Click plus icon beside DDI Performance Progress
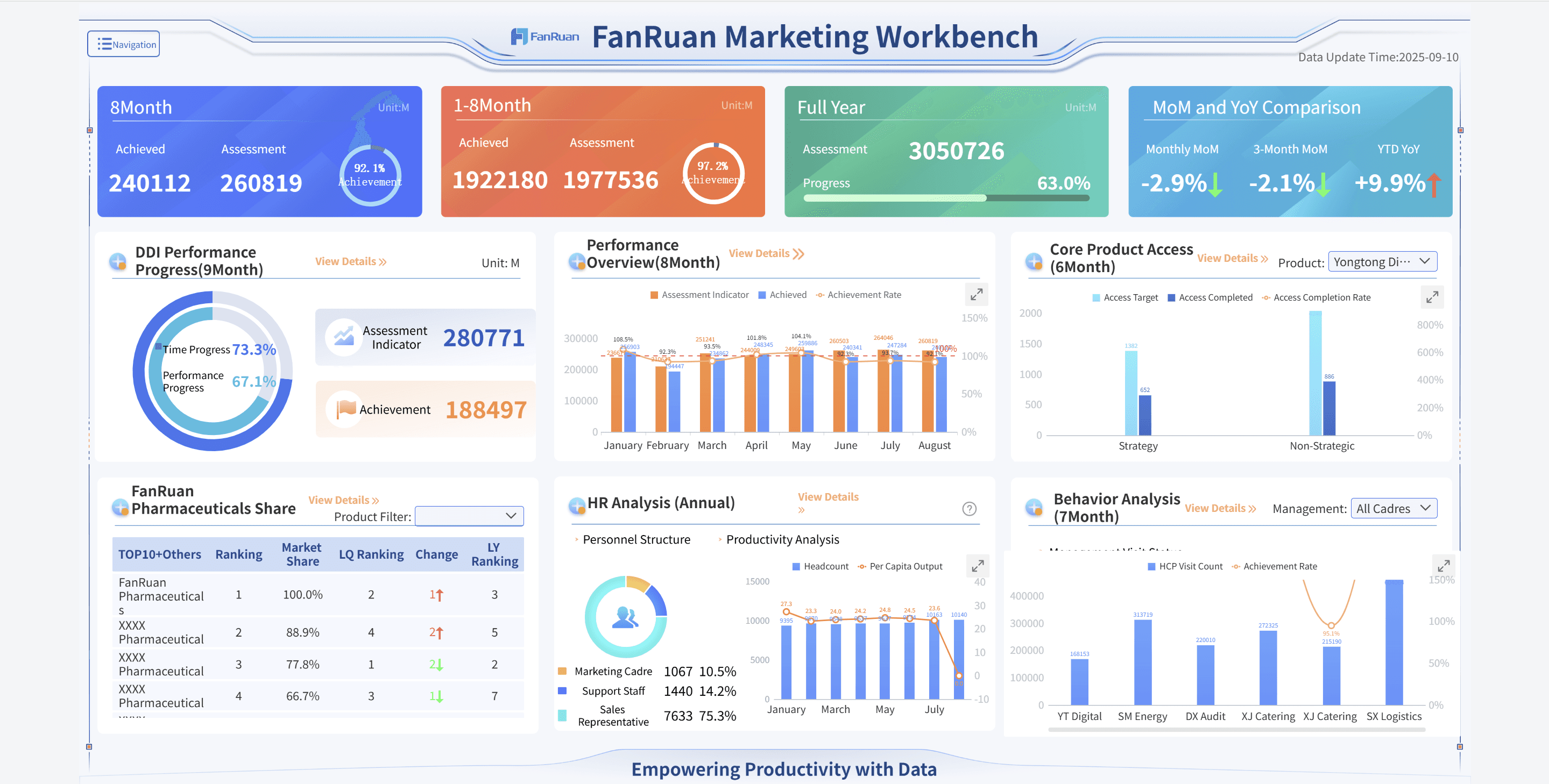1549x784 pixels. pyautogui.click(x=118, y=261)
